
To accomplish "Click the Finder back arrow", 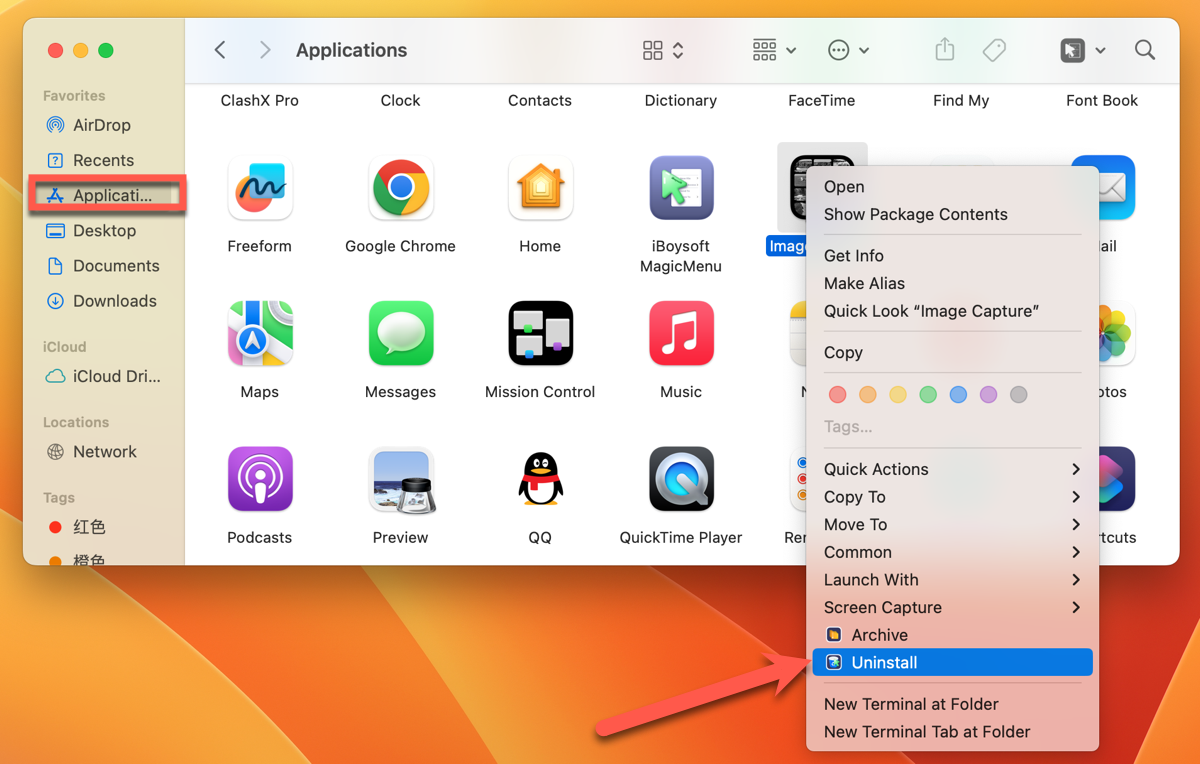I will point(220,50).
